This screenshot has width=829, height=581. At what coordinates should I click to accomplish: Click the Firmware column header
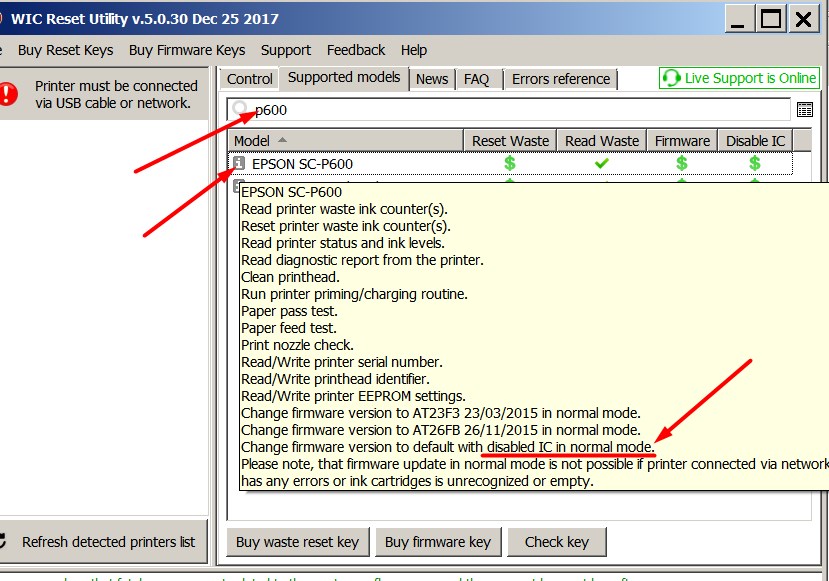682,141
